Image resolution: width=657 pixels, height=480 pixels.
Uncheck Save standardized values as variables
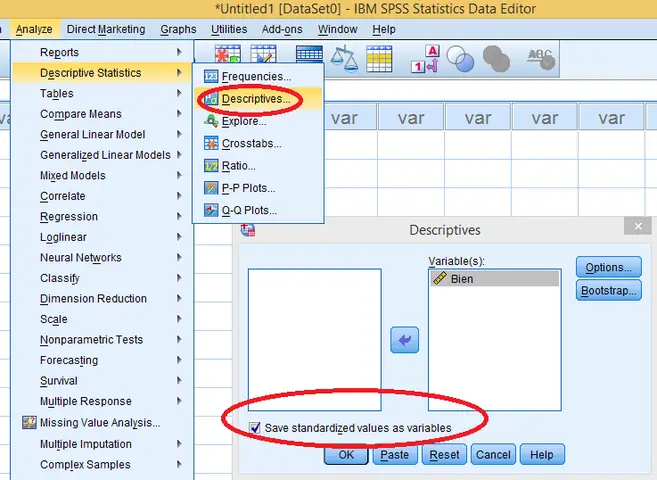click(x=255, y=428)
